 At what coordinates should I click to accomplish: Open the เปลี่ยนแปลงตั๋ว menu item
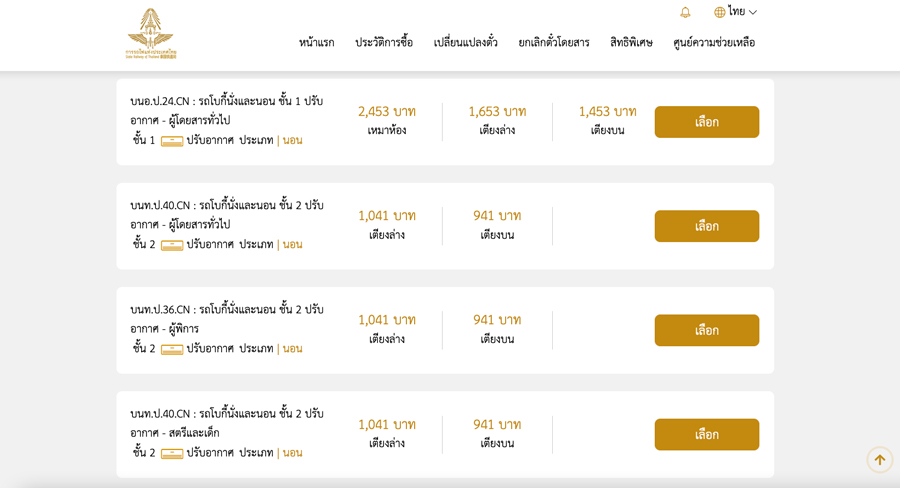(466, 42)
